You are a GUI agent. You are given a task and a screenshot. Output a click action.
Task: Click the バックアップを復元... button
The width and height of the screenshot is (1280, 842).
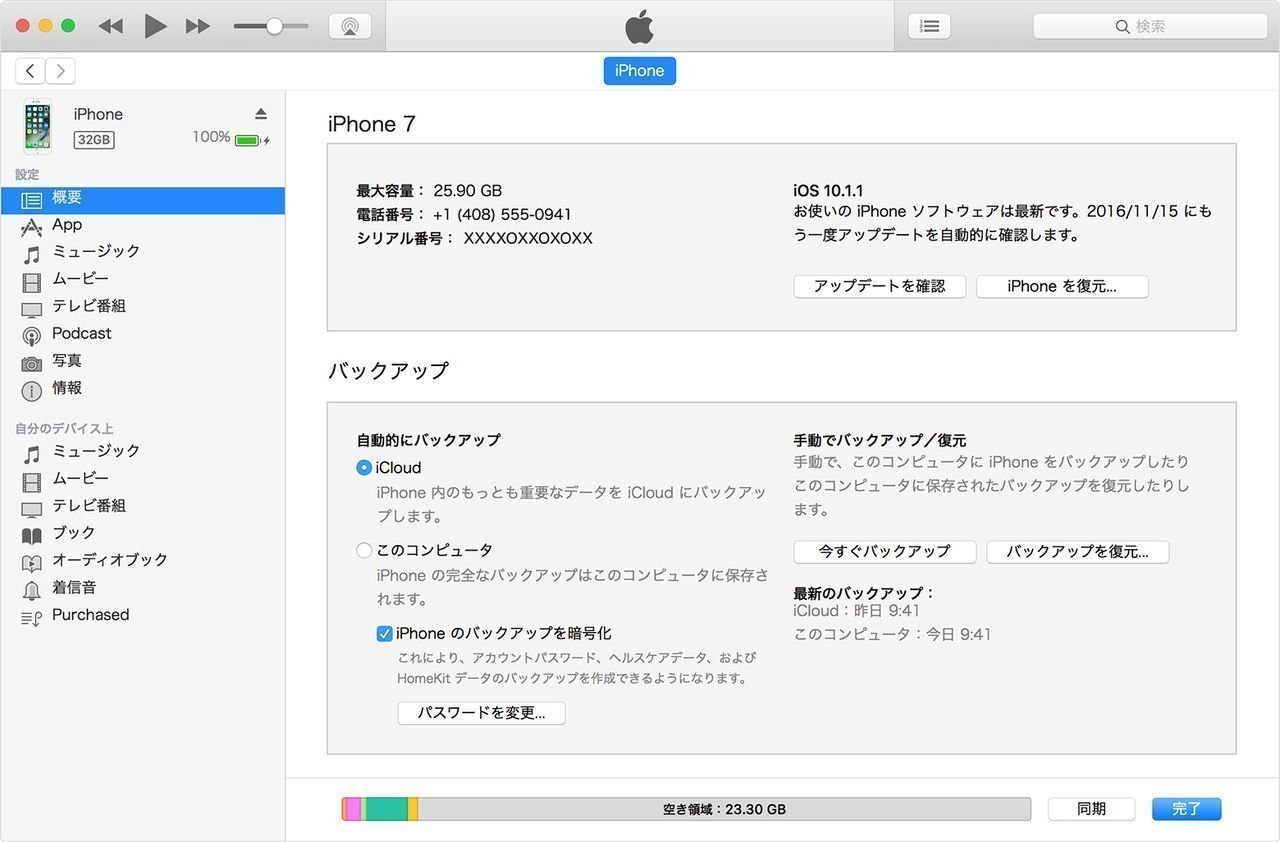[x=1077, y=552]
